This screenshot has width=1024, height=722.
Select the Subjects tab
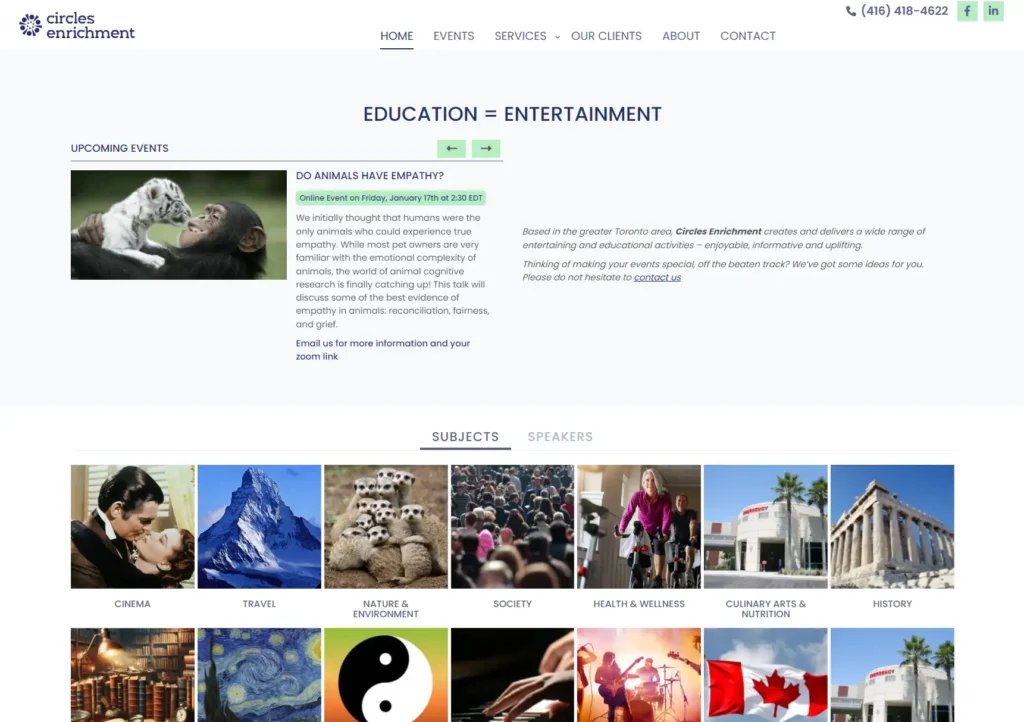(x=465, y=437)
